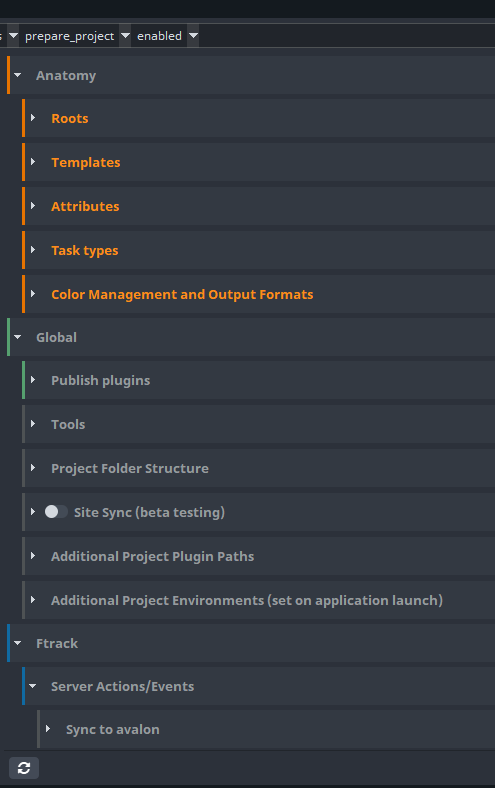Open the prepare_project dropdown arrow

tap(125, 36)
